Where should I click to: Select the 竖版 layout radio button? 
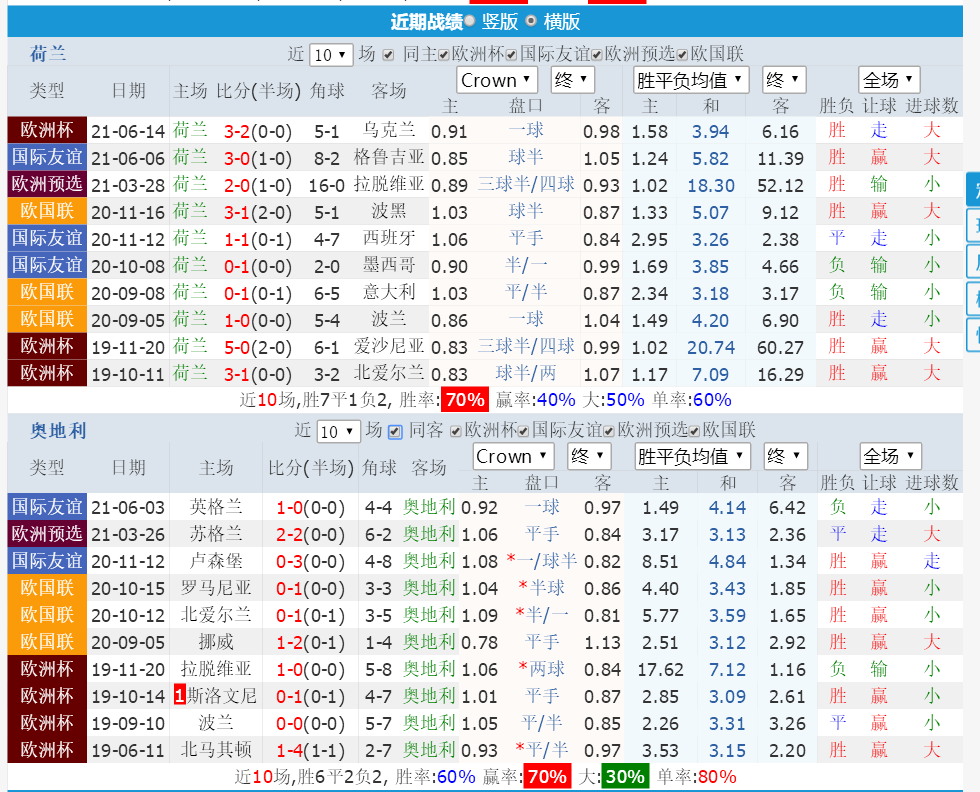click(470, 21)
